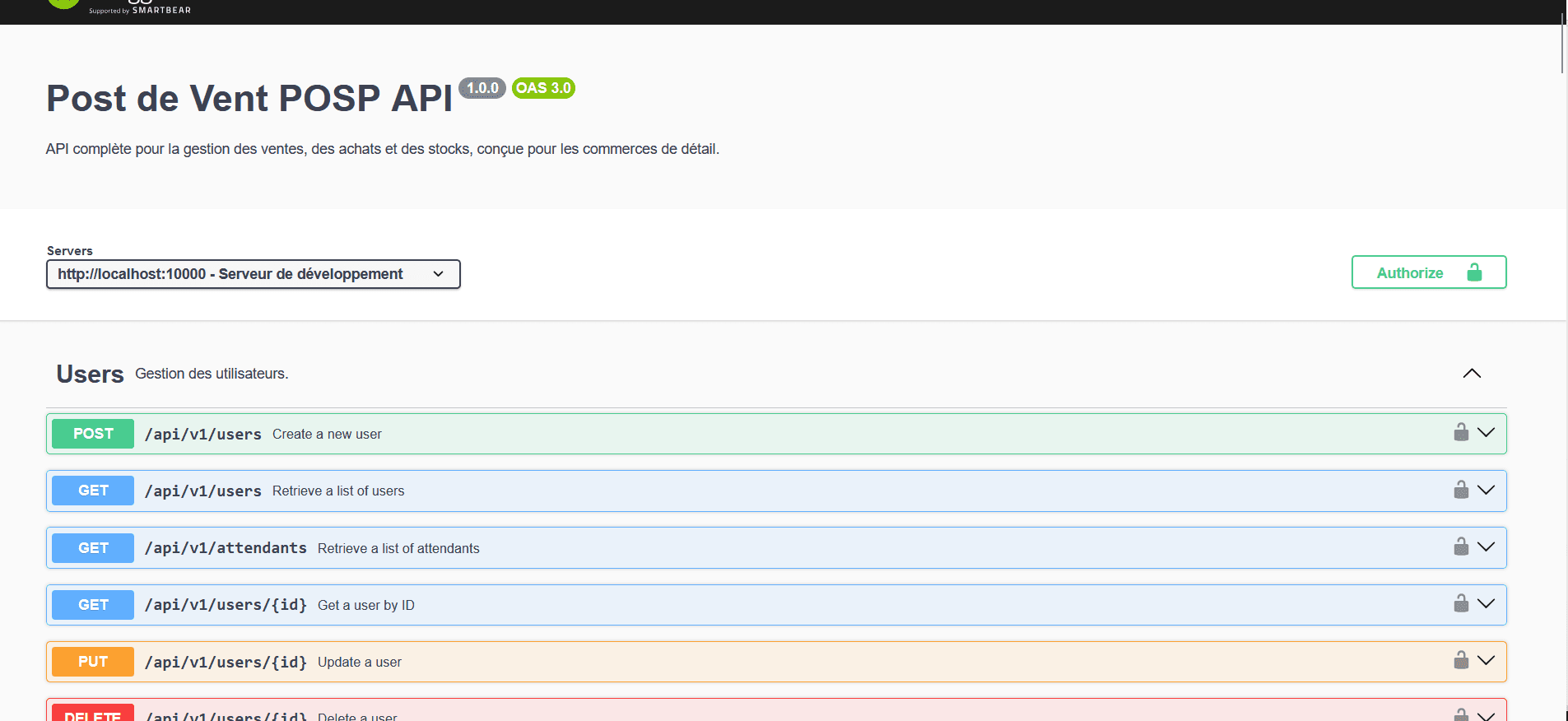Click the red DELETE method badge

click(x=93, y=713)
